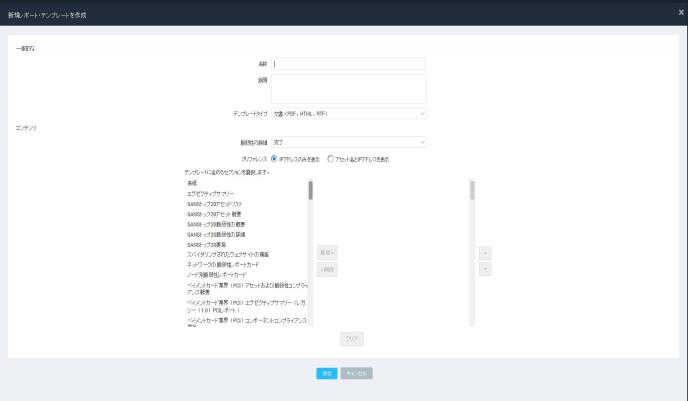The height and width of the screenshot is (401, 688).
Task: Click the キャンセル button
Action: click(x=358, y=373)
